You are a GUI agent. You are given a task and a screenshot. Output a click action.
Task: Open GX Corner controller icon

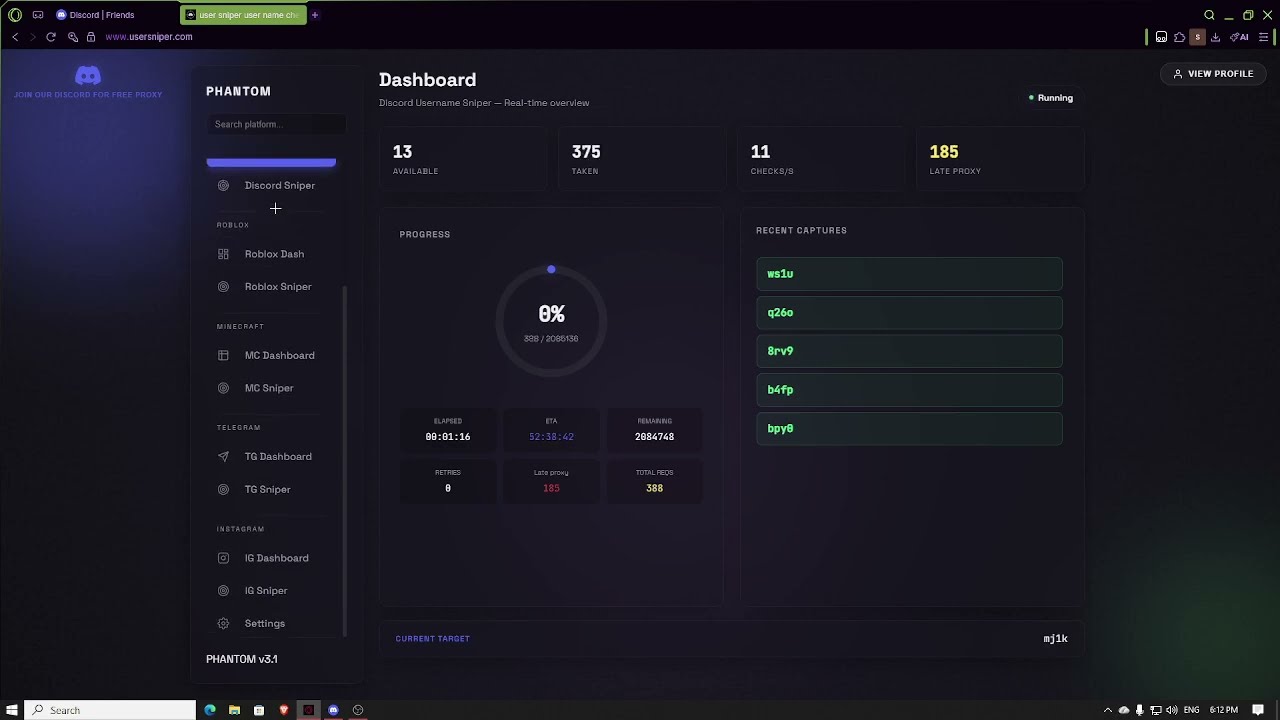38,15
